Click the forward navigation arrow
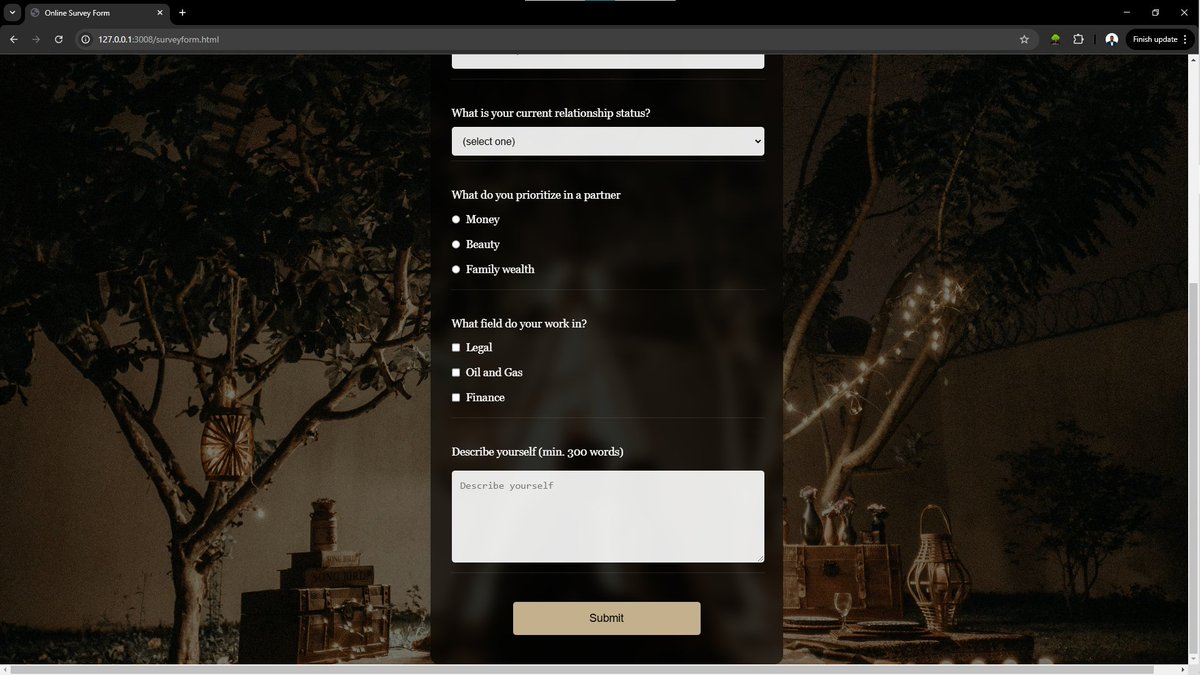 click(x=36, y=39)
